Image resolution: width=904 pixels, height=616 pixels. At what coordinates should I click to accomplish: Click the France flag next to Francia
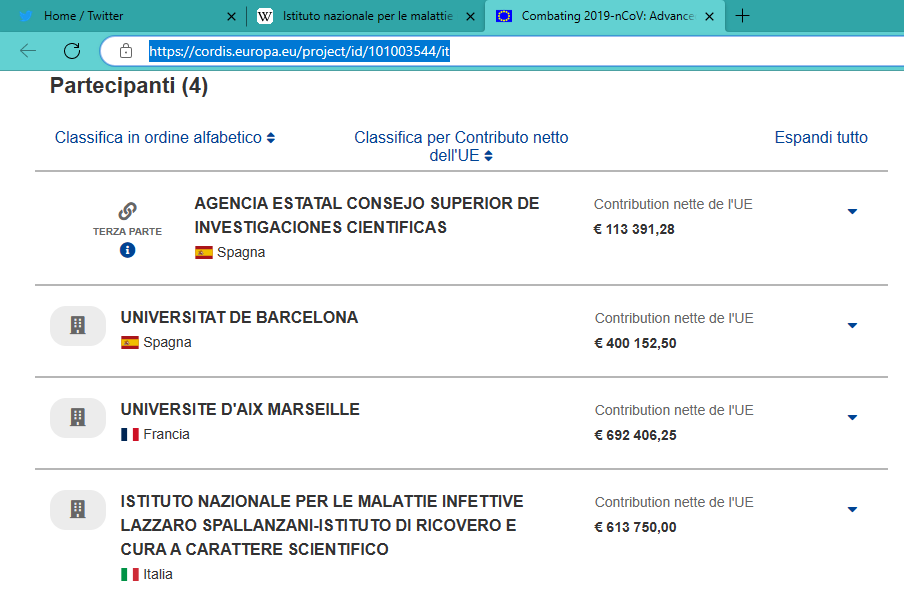click(x=130, y=435)
